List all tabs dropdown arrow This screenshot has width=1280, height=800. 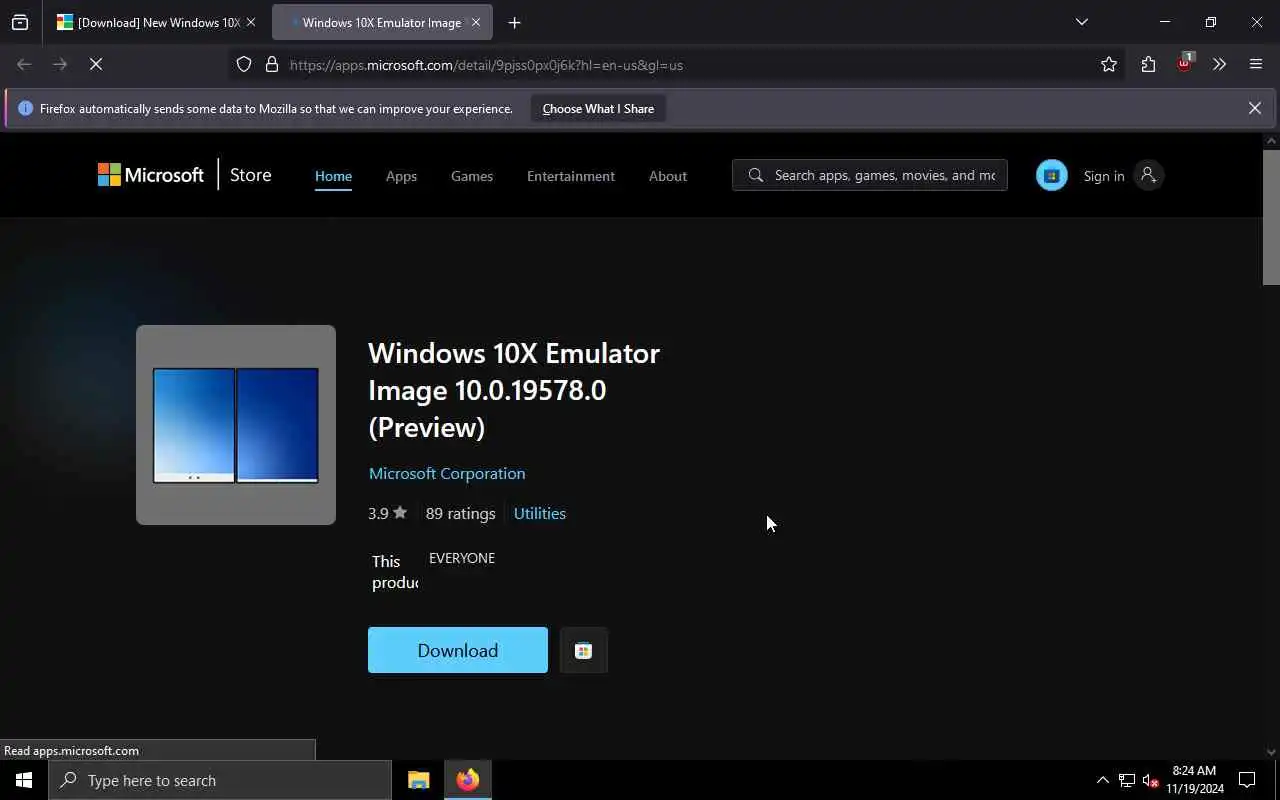pos(1081,22)
